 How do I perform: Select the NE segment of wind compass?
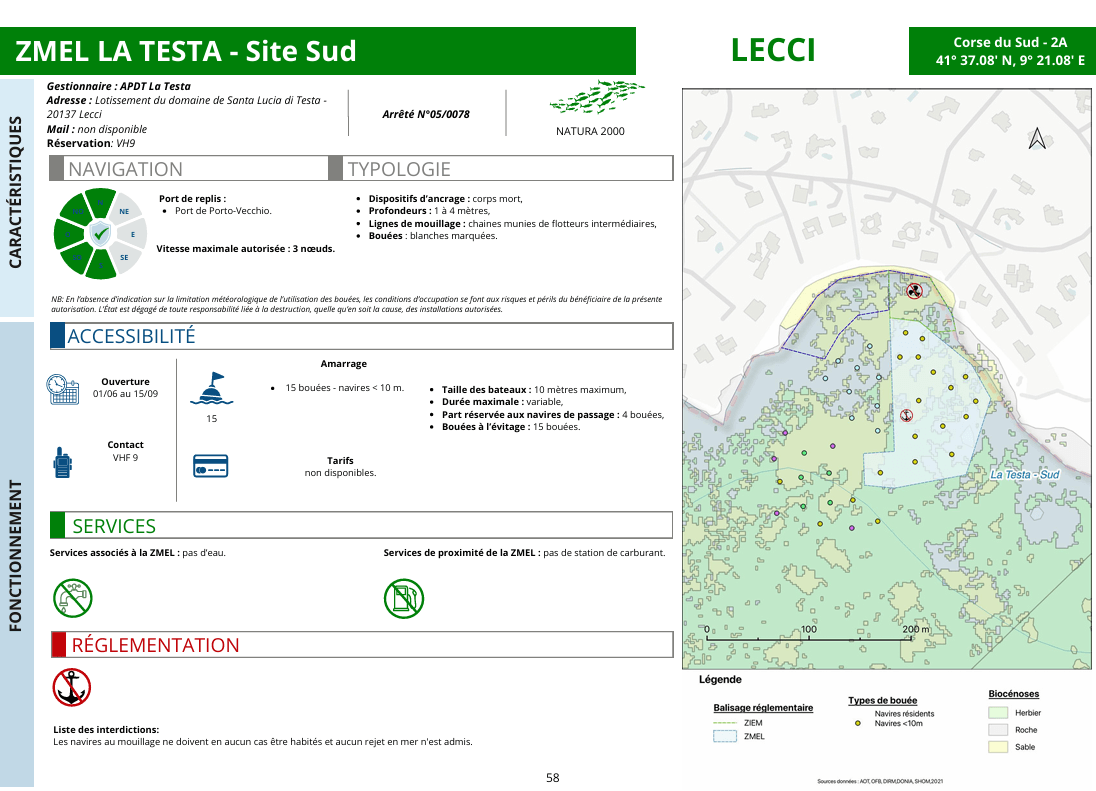(124, 211)
